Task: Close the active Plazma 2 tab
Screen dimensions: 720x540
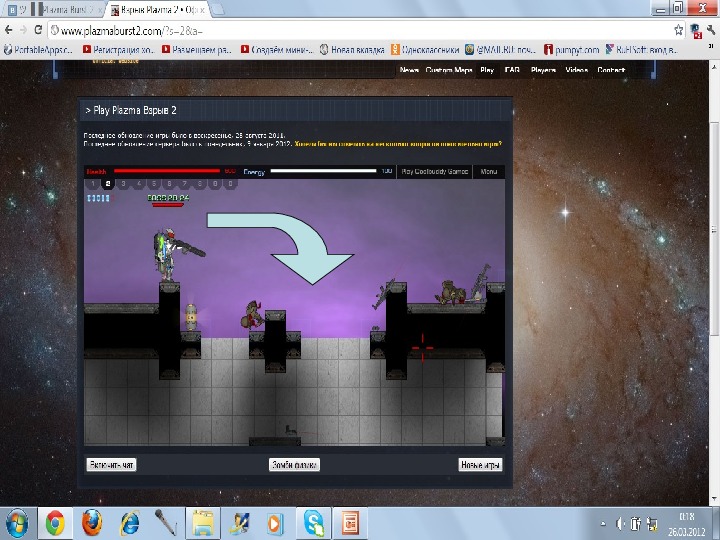Action: tap(201, 9)
